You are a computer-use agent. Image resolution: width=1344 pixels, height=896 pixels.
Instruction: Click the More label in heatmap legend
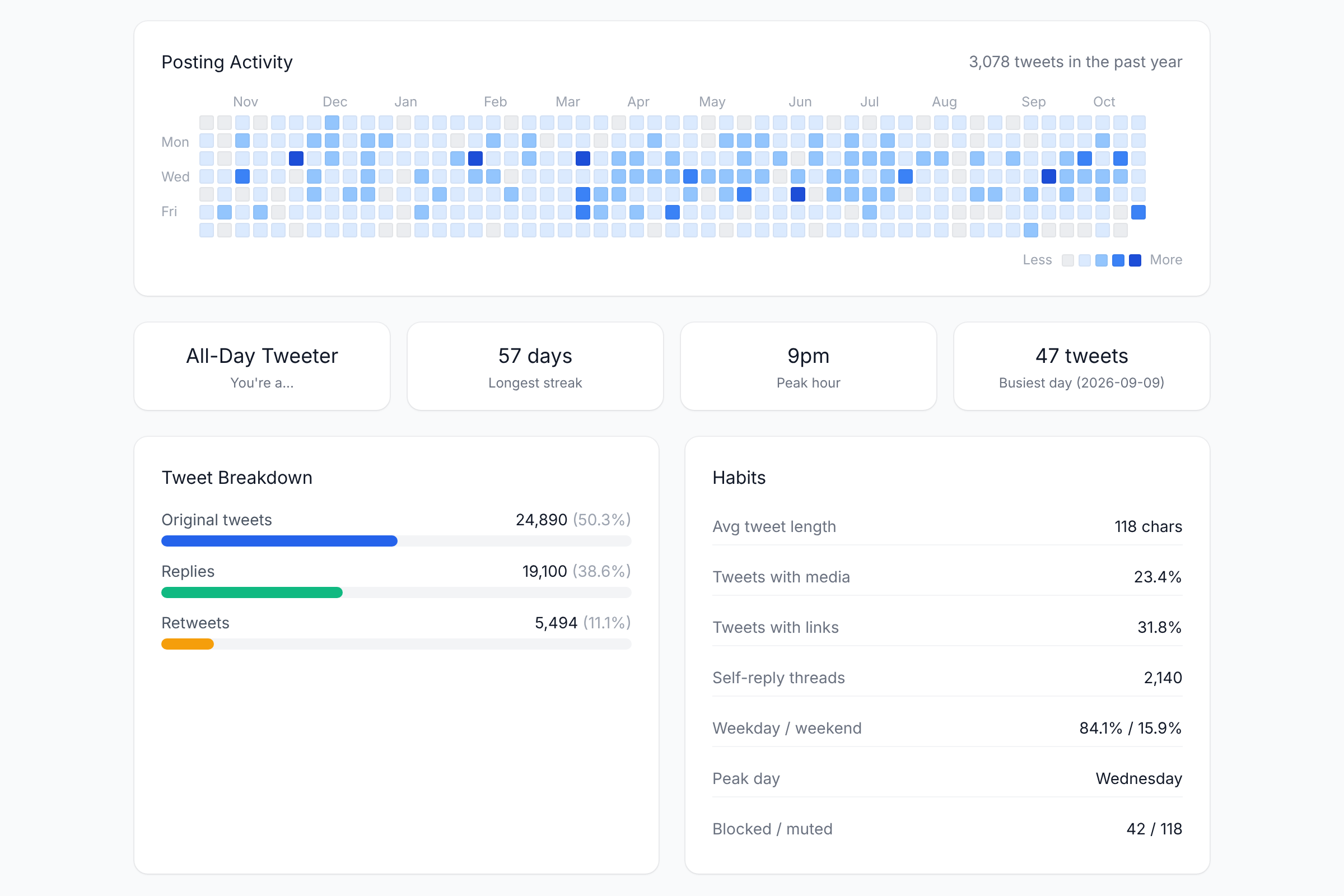coord(1166,260)
